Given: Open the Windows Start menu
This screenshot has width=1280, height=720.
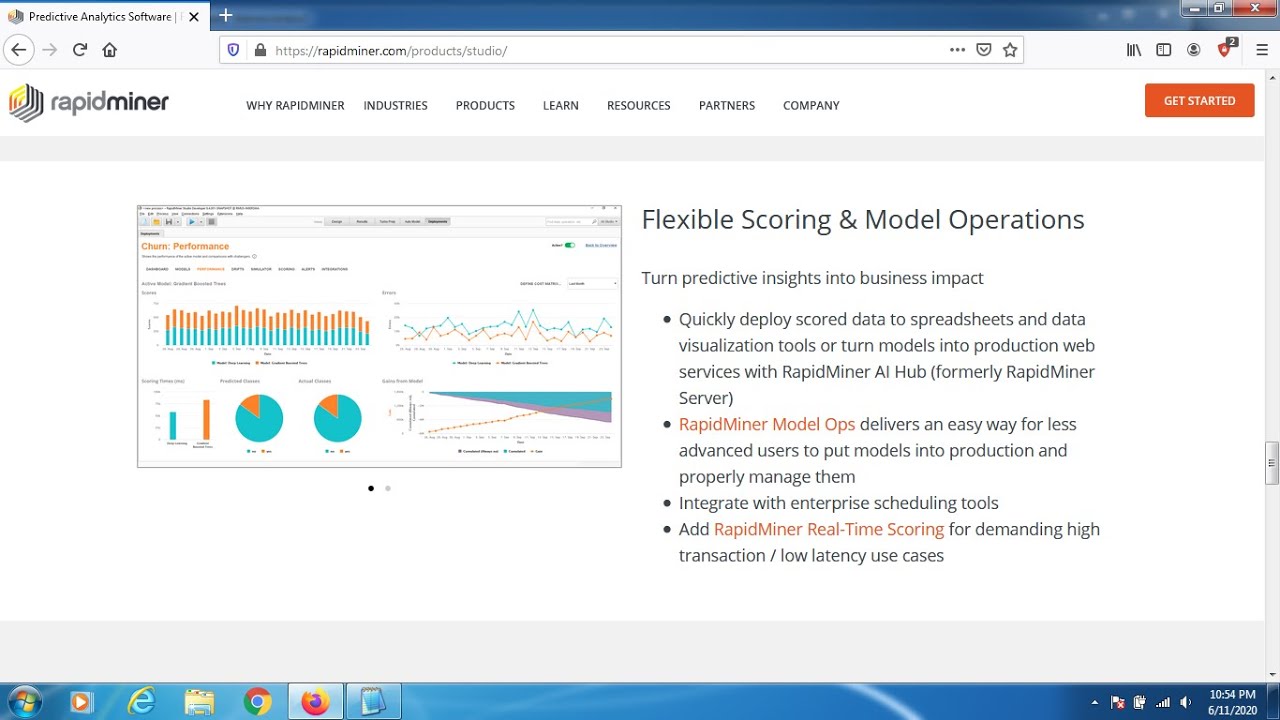Looking at the screenshot, I should 23,702.
